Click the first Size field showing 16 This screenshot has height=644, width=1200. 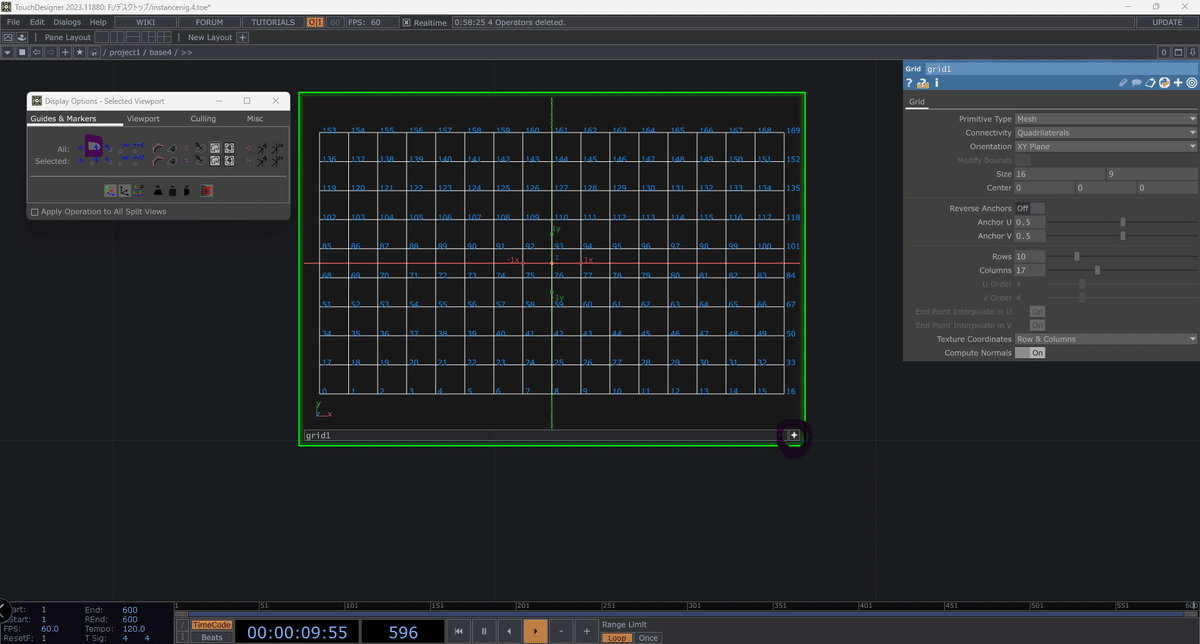[1060, 174]
